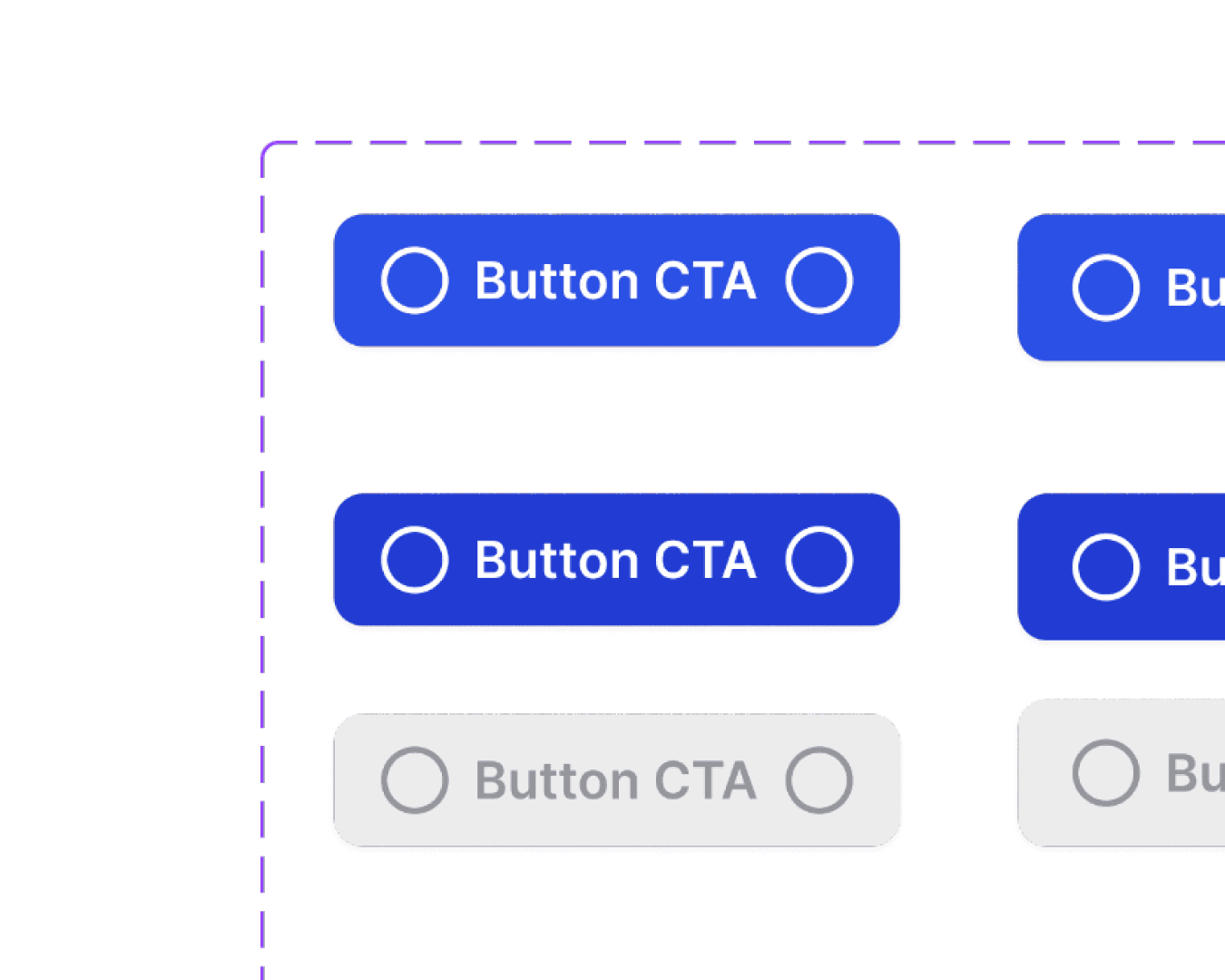Click "Bu" text in top-right cropped blue button
Screen dimensions: 1225x980
coord(1195,289)
